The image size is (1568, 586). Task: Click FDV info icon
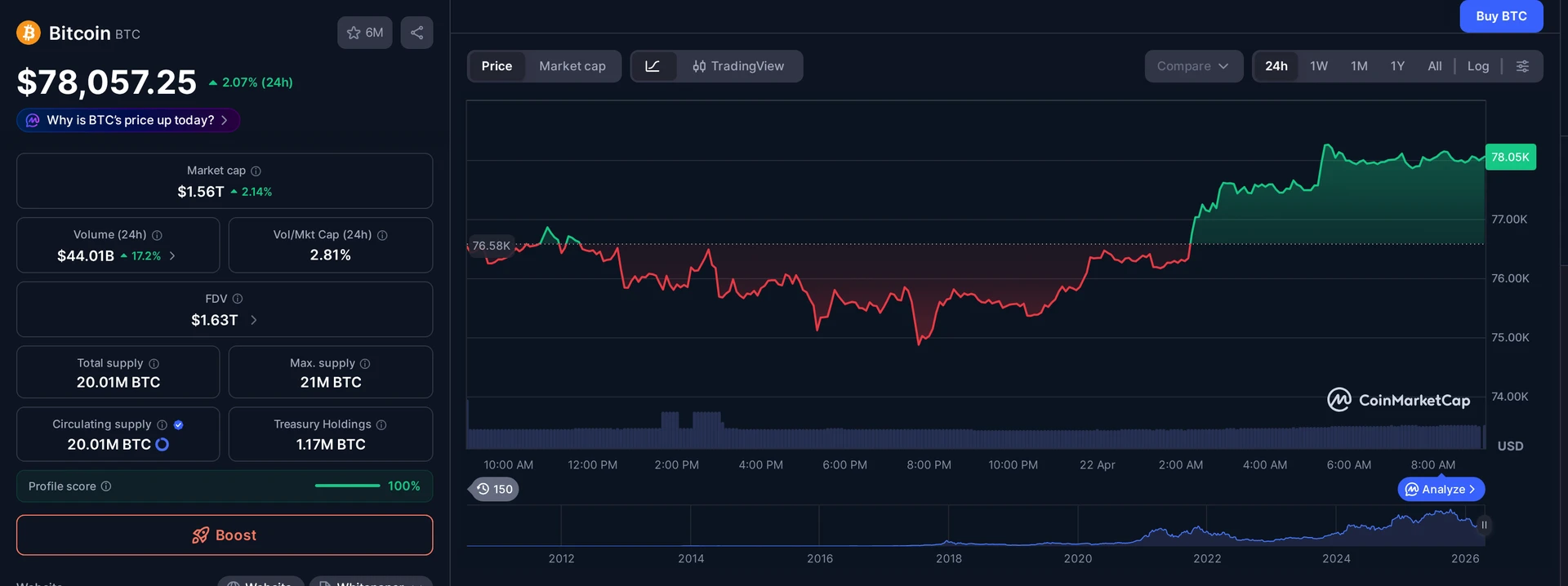point(238,299)
